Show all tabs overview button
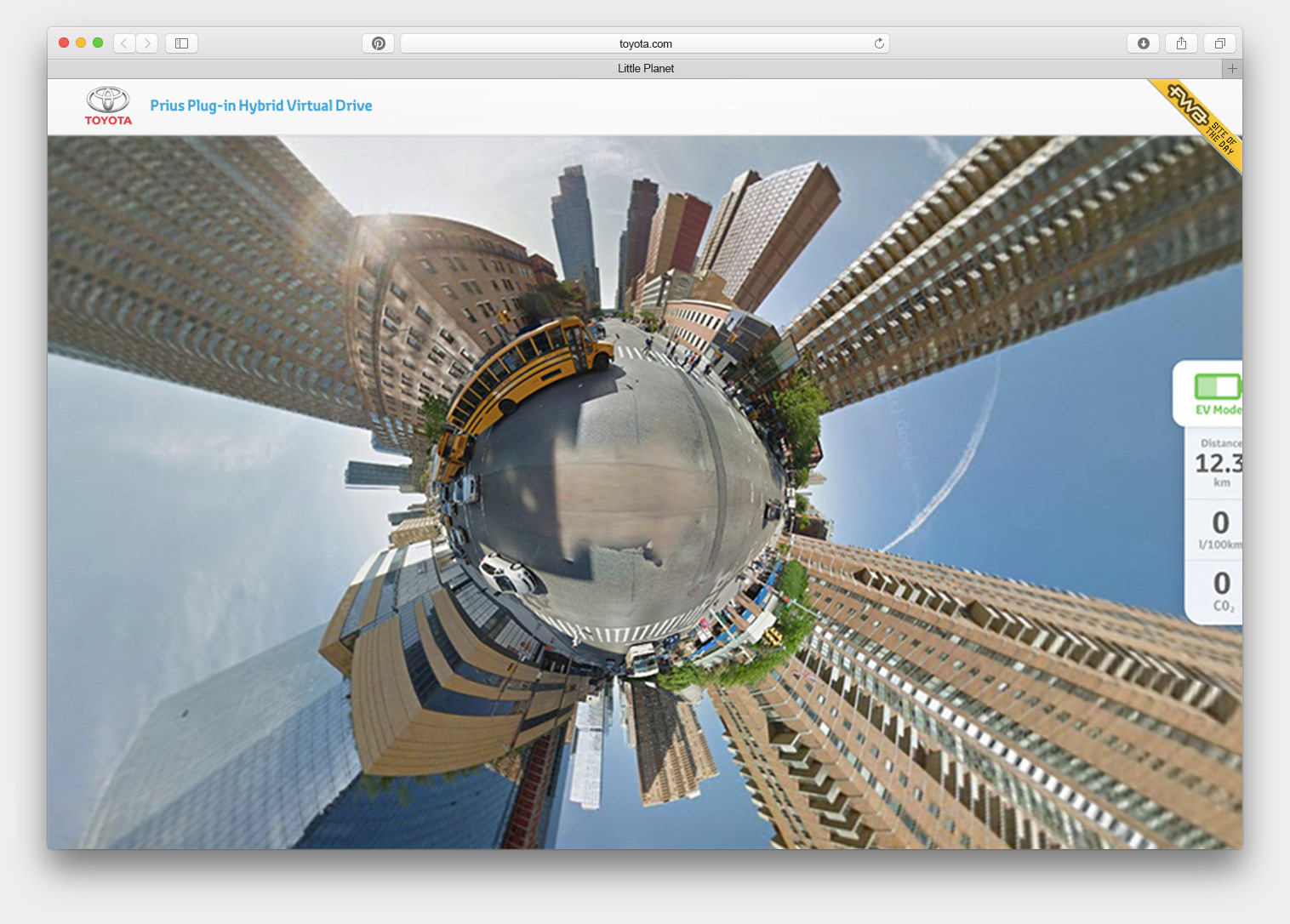This screenshot has height=924, width=1290. pyautogui.click(x=1219, y=43)
